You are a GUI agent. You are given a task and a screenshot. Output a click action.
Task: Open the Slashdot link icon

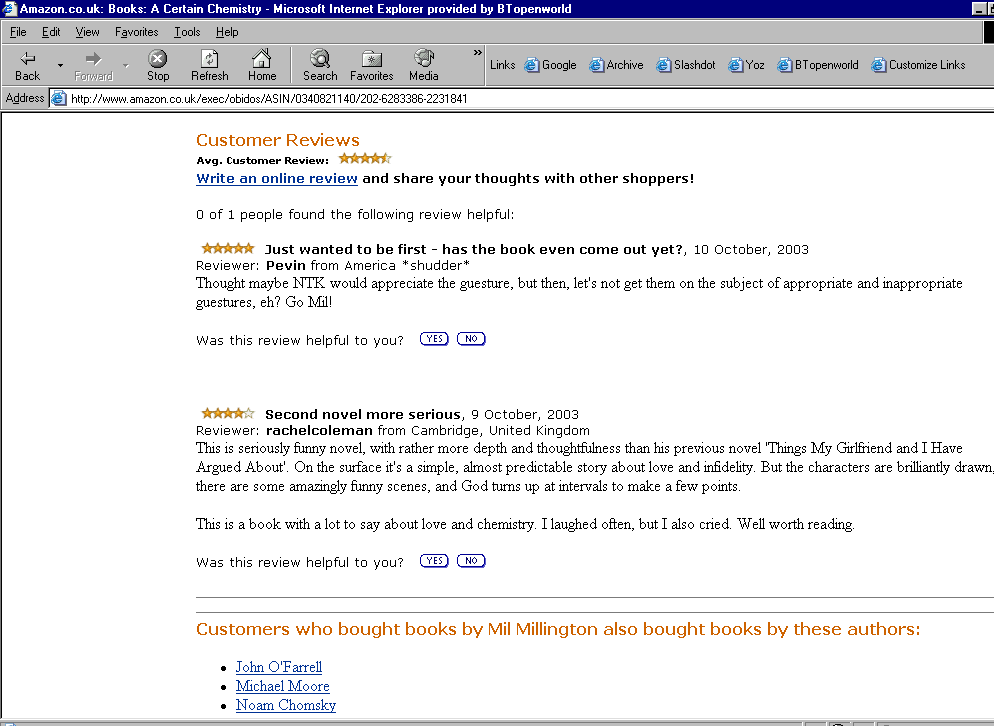click(x=663, y=65)
